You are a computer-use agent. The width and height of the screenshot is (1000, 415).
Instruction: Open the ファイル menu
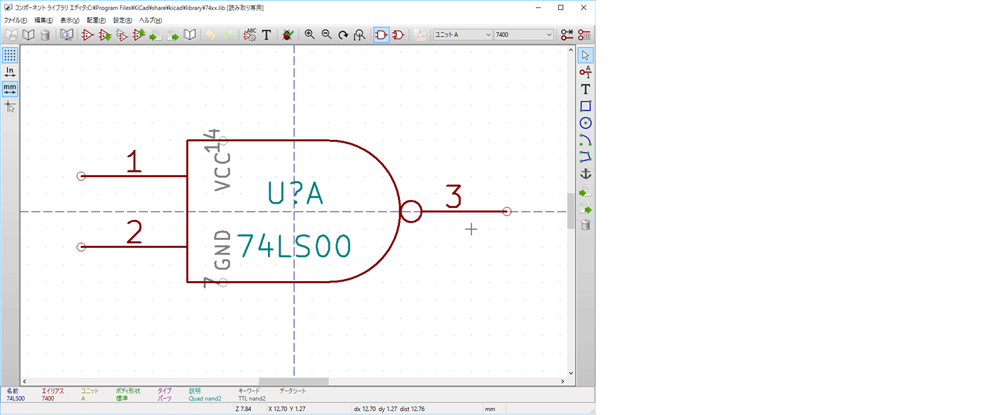tap(15, 20)
